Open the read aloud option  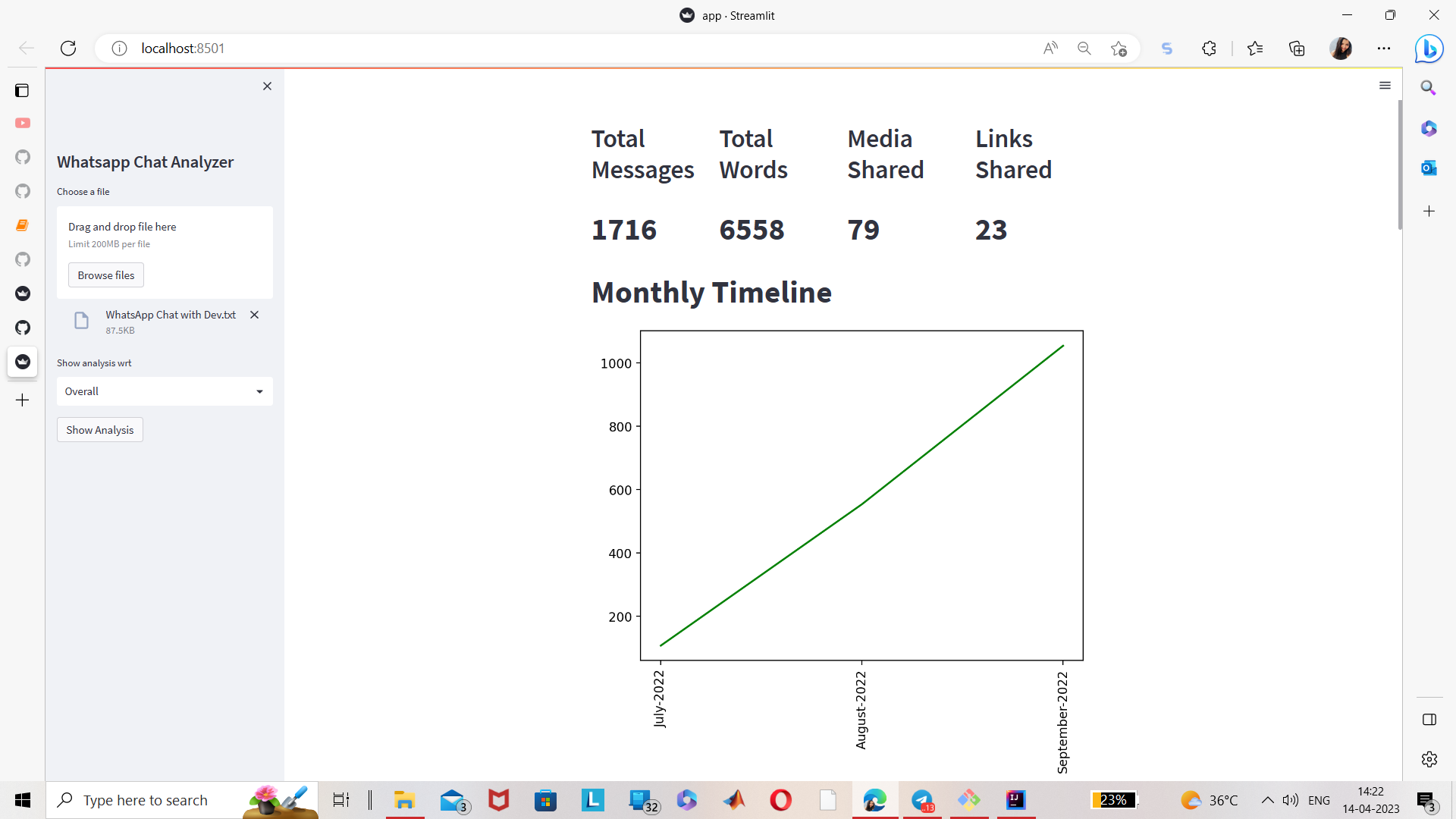1050,49
